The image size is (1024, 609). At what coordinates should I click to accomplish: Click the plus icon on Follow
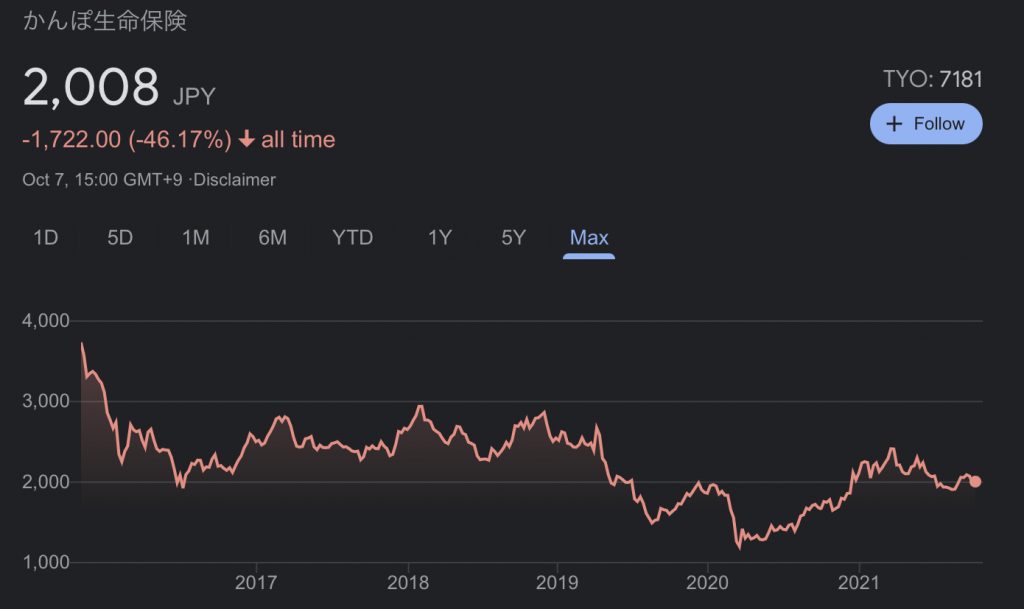tap(895, 124)
